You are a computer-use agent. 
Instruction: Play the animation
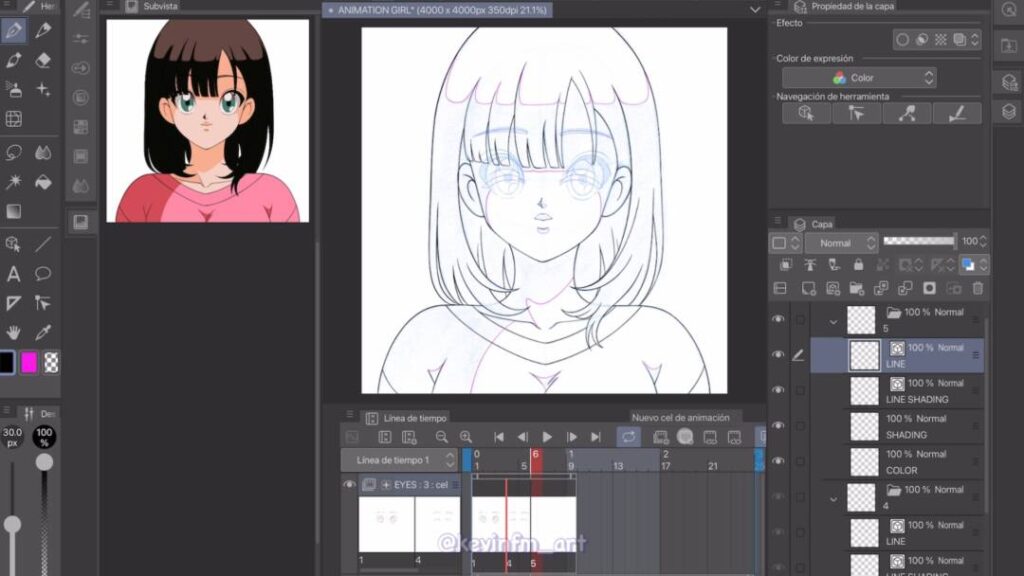(x=547, y=437)
